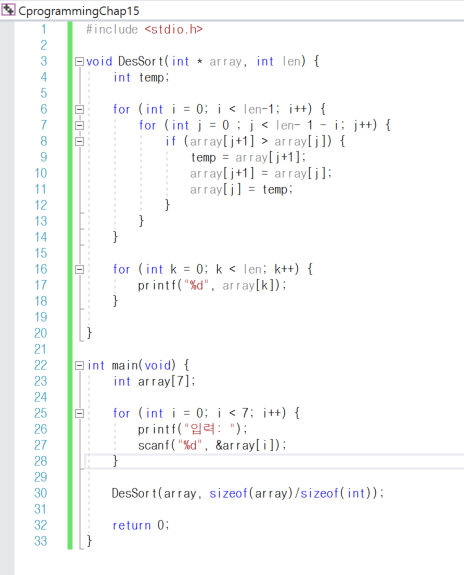The image size is (464, 575).
Task: Click line number 33 in the gutter
Action: coord(41,541)
